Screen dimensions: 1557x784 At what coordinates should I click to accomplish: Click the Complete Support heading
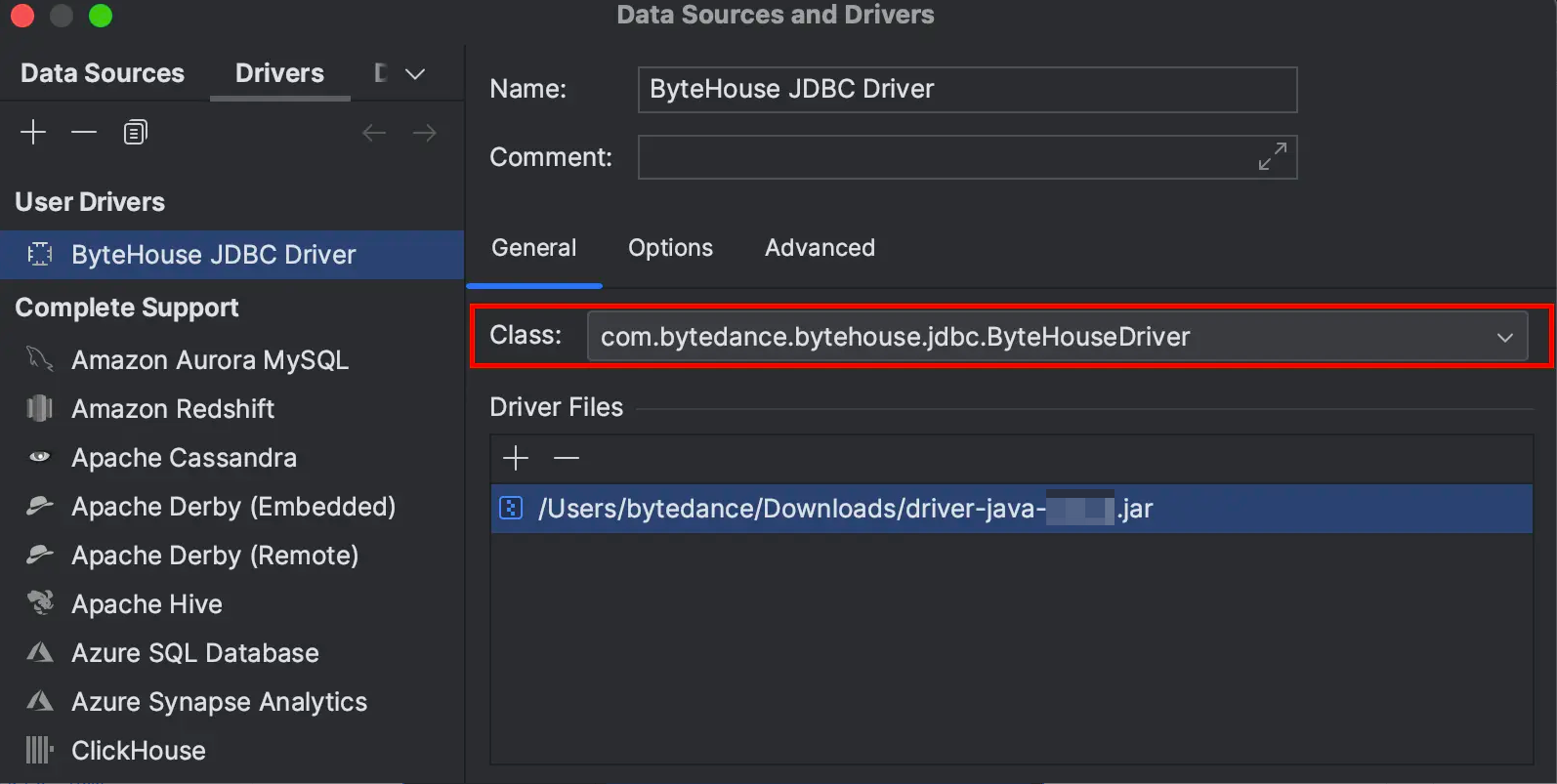click(127, 308)
